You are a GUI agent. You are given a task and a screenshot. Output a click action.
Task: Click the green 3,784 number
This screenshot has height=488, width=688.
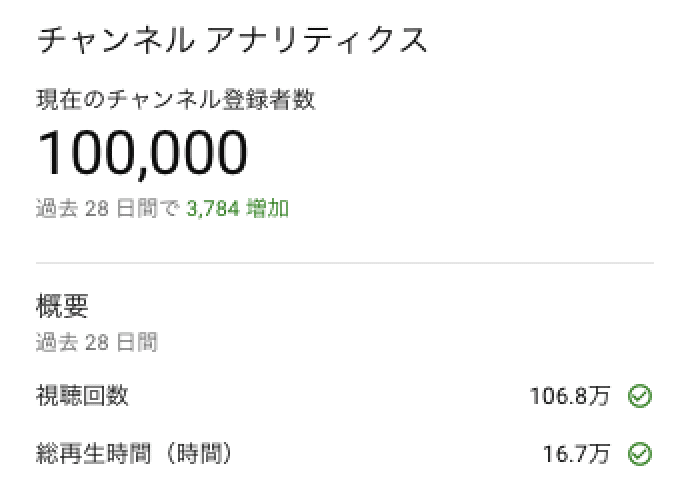(x=213, y=208)
